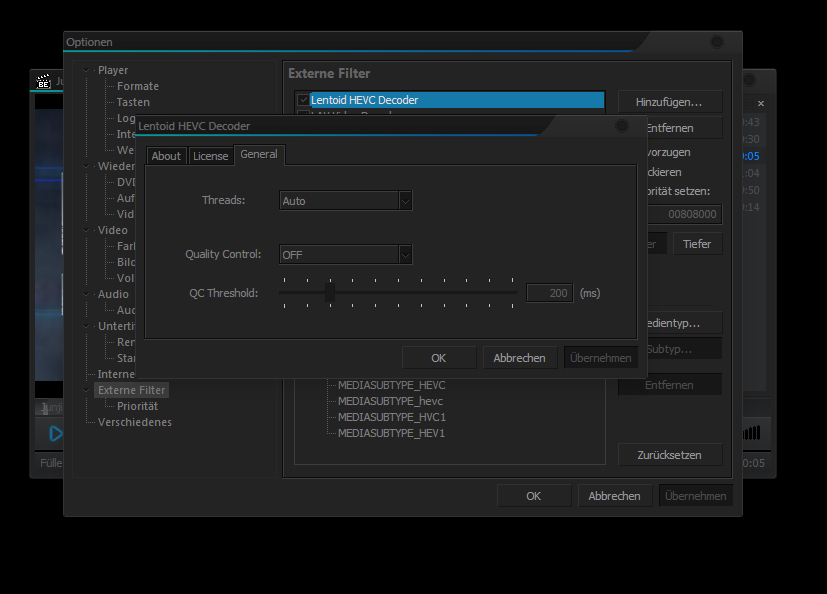Open the Quality Control dropdown
The height and width of the screenshot is (594, 827).
pyautogui.click(x=345, y=255)
